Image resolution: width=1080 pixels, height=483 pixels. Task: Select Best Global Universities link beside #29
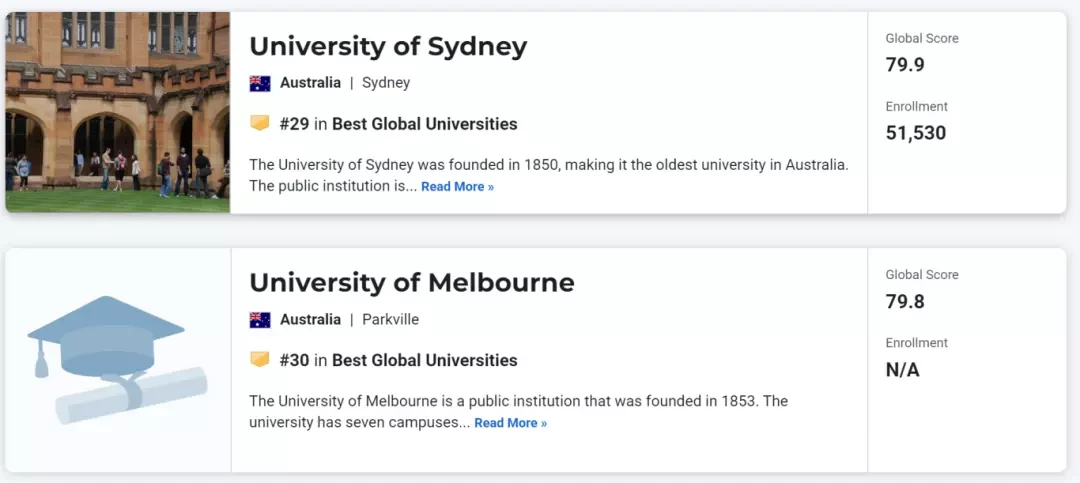click(x=424, y=124)
